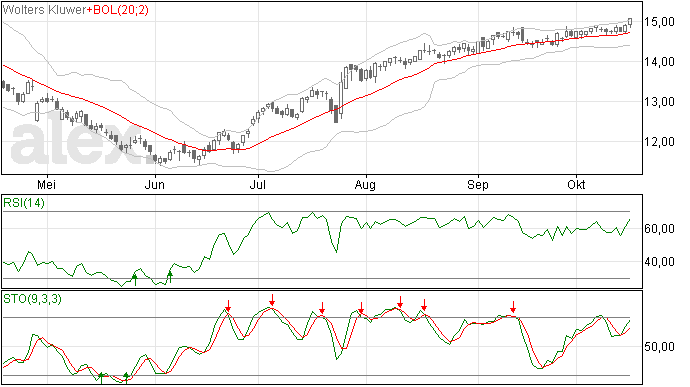The height and width of the screenshot is (387, 690).
Task: Select the Mei month label on time axis
Action: (x=46, y=184)
